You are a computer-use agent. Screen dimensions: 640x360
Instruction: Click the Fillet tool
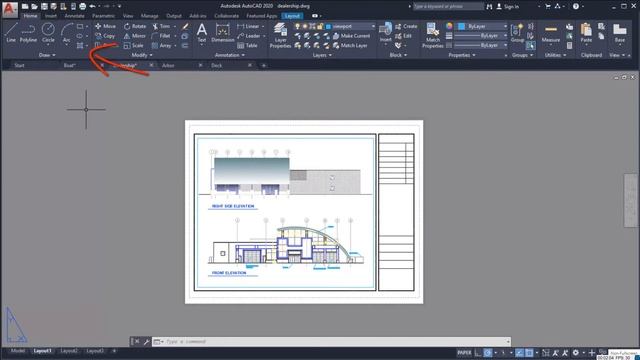(x=162, y=36)
